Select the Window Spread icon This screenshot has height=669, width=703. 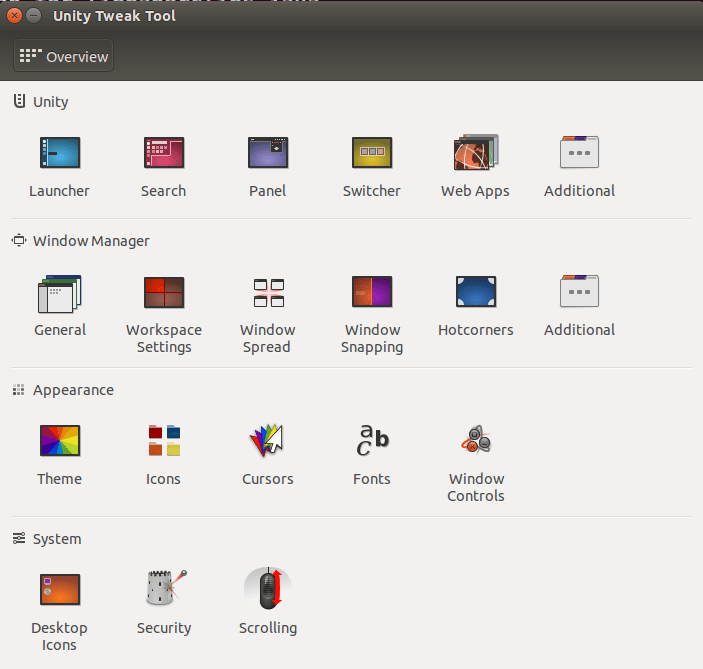click(x=267, y=293)
